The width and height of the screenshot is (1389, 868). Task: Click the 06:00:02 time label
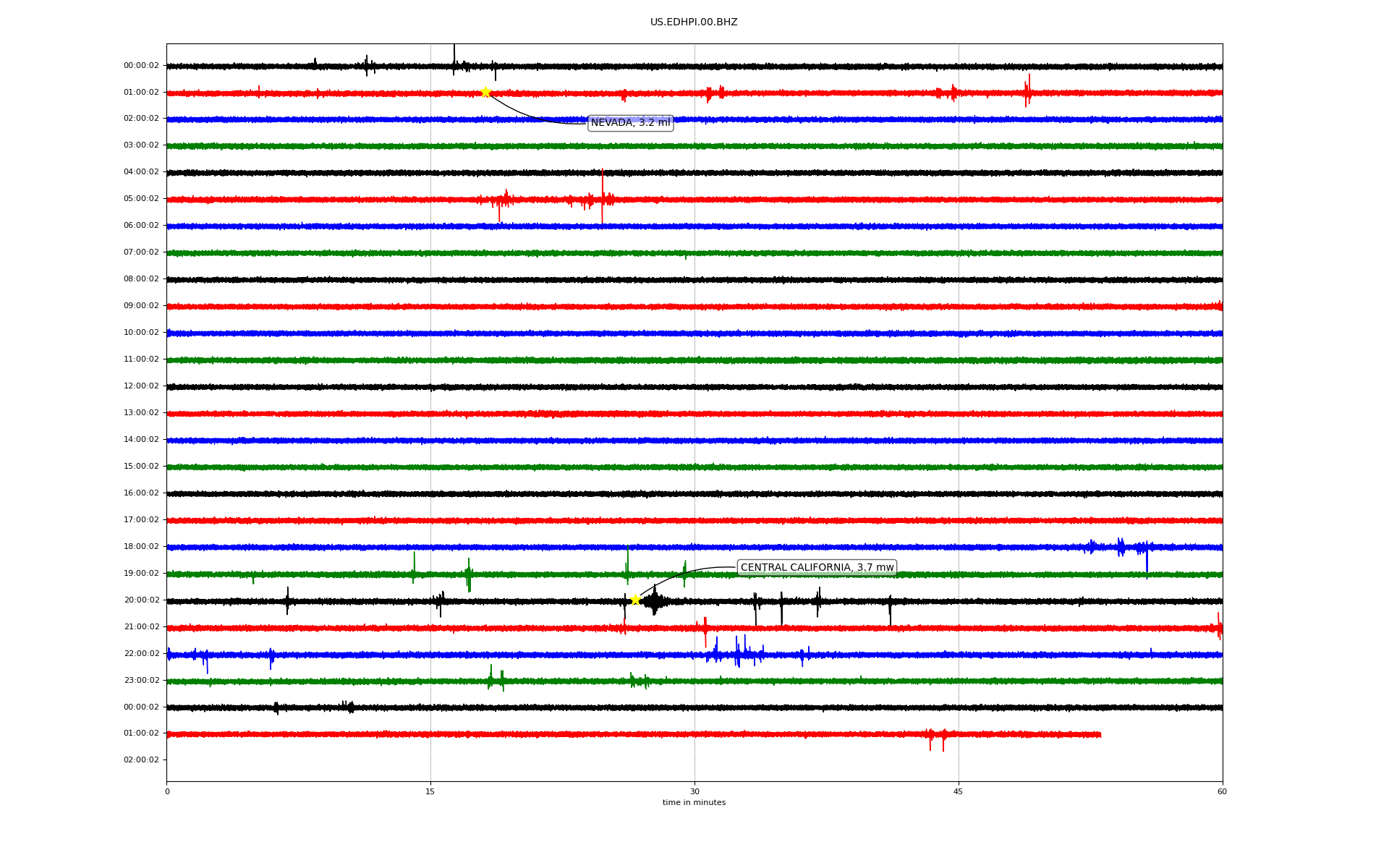click(x=141, y=226)
